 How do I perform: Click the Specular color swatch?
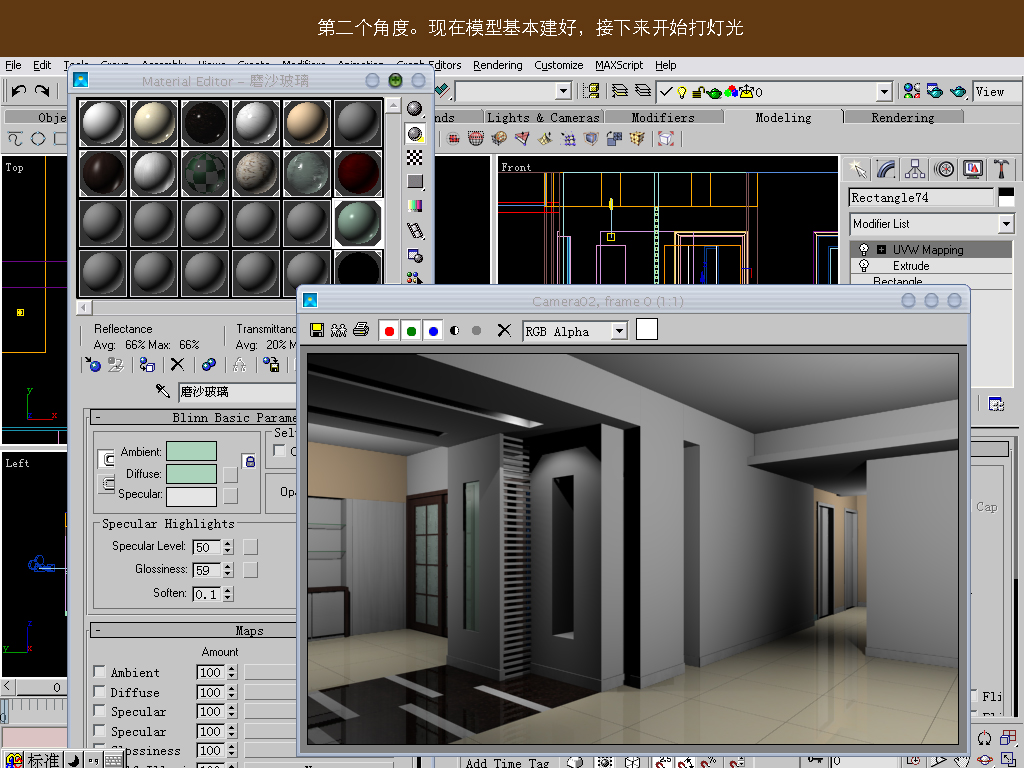(191, 497)
